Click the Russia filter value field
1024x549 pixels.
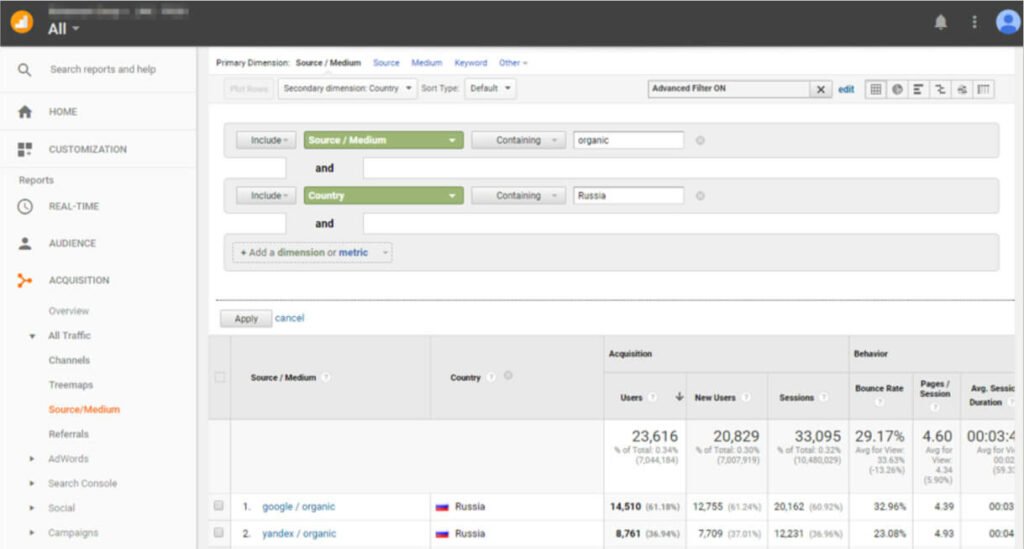[628, 196]
